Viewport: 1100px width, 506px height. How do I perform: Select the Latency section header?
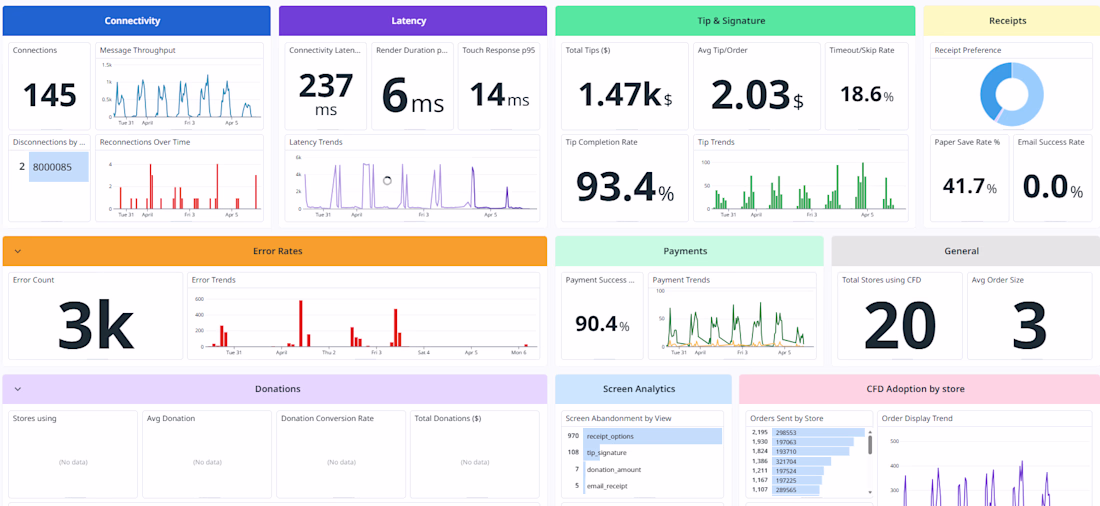[412, 21]
